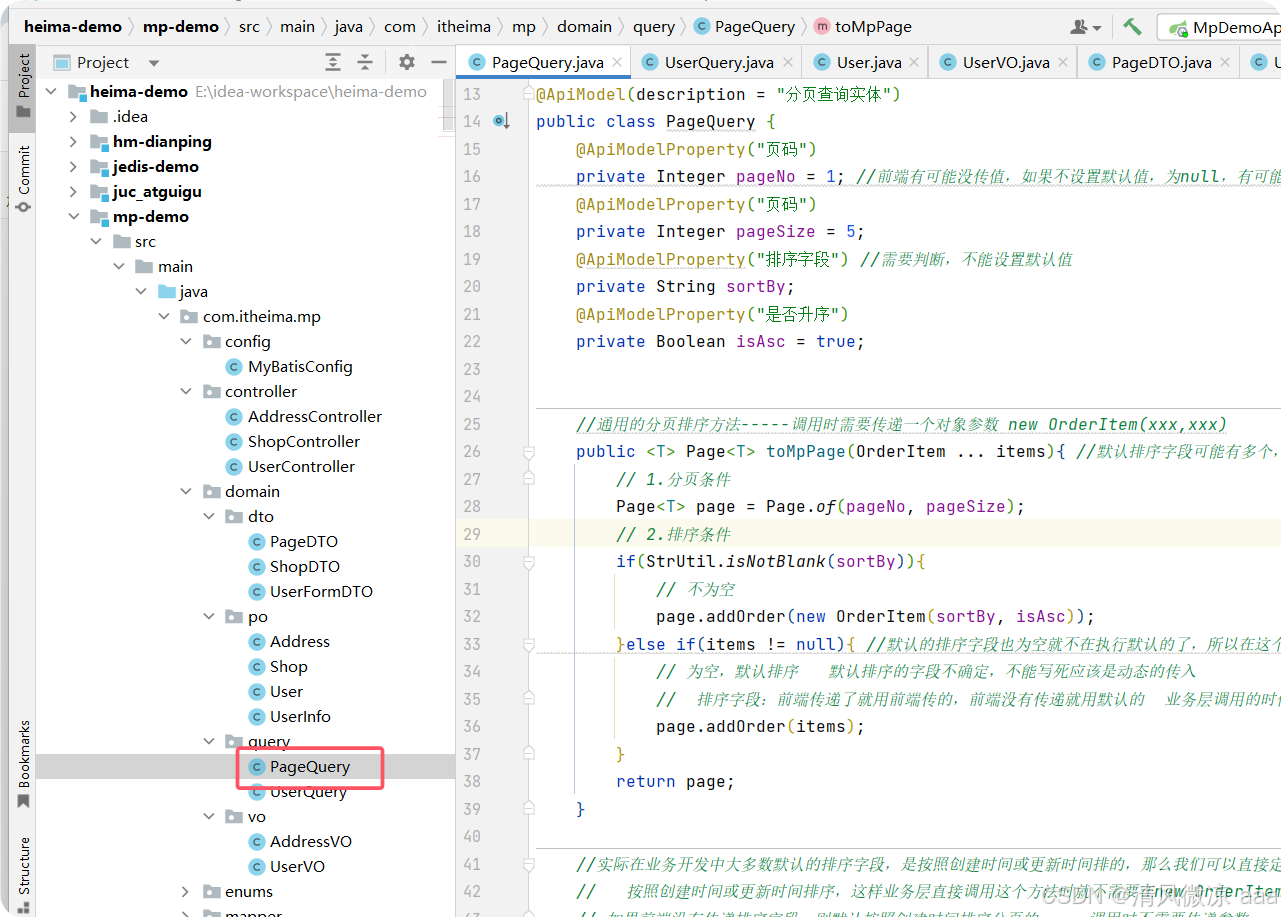Select AddressController in project tree

coord(304,417)
